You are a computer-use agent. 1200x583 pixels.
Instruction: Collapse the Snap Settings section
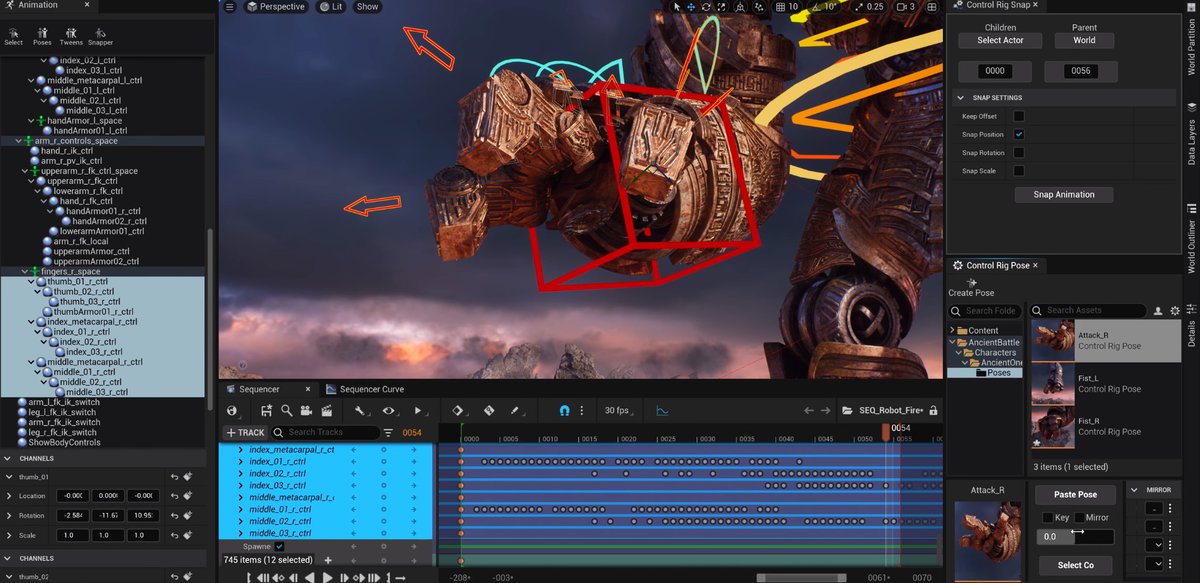click(961, 98)
